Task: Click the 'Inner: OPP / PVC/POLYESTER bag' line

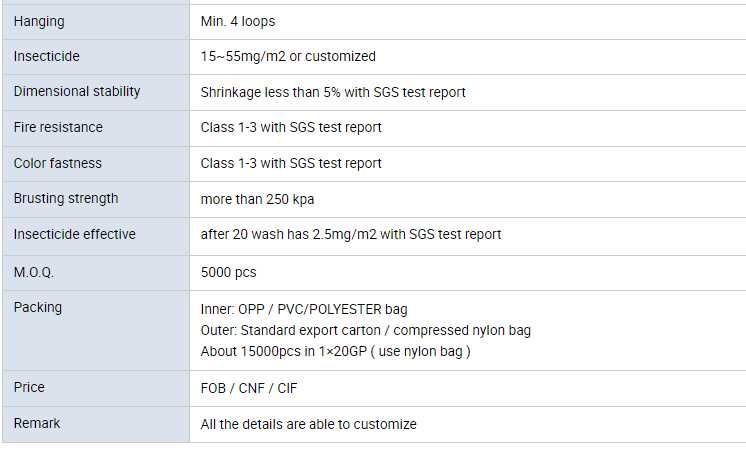Action: 304,309
